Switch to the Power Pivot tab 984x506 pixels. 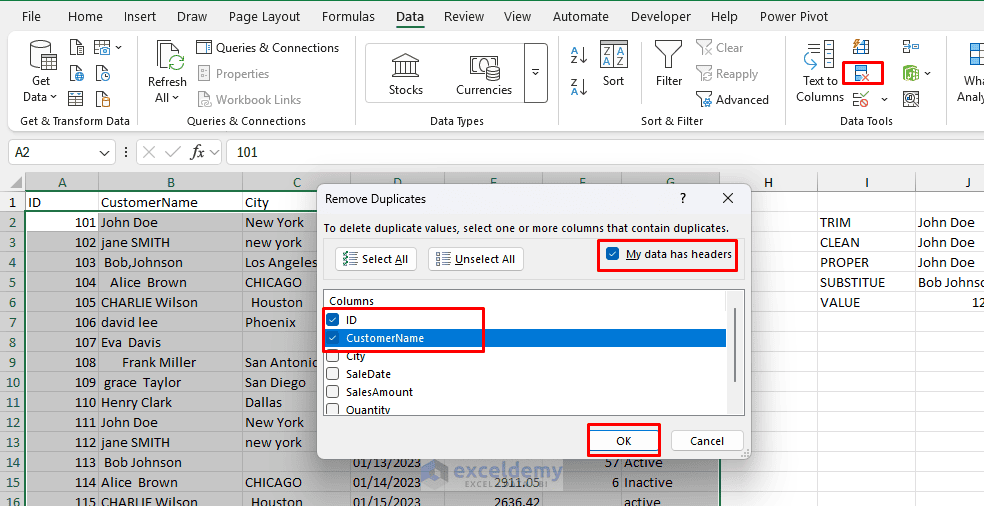pyautogui.click(x=794, y=17)
